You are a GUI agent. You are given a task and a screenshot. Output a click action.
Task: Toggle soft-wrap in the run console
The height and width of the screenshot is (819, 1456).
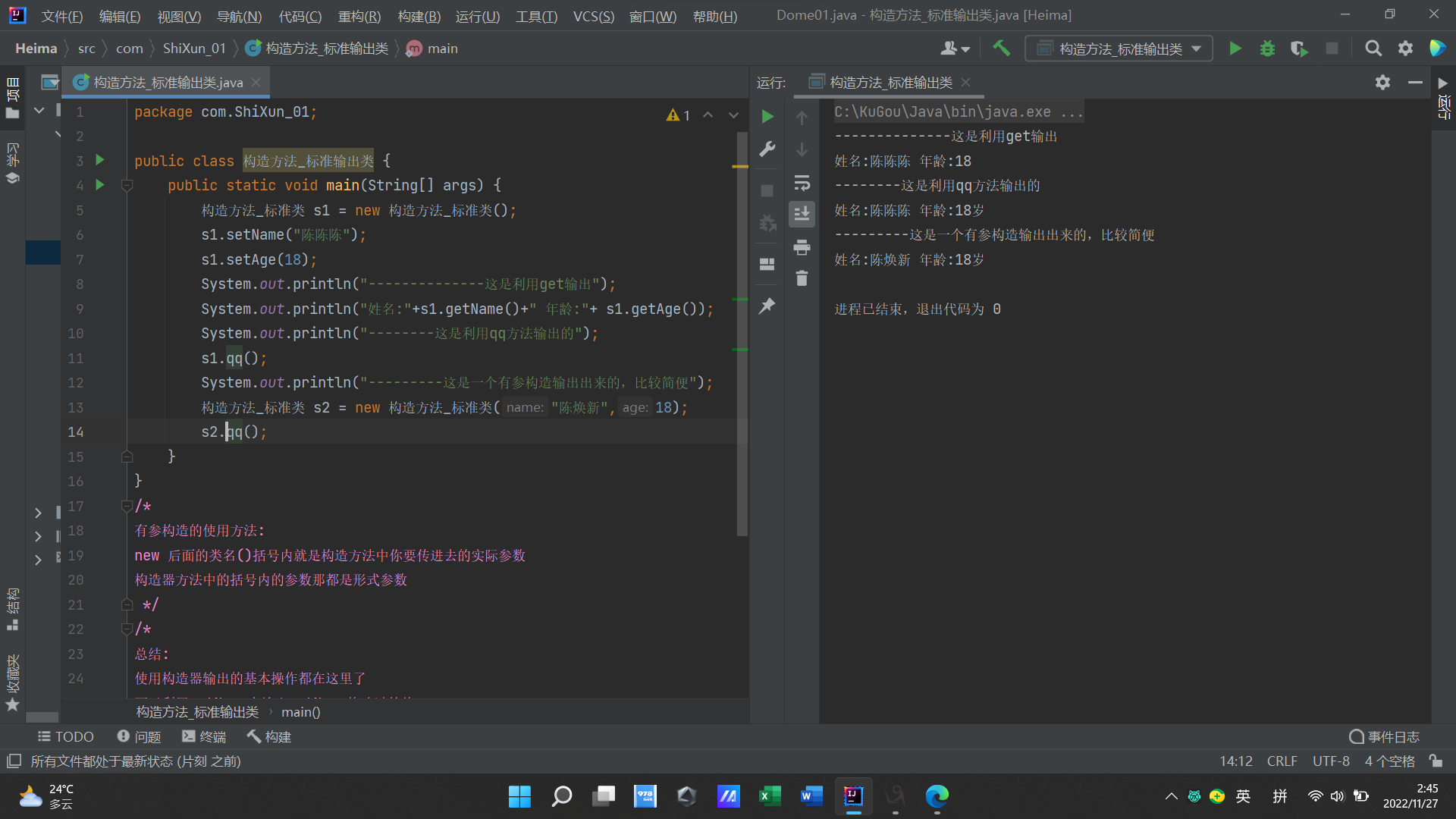[802, 183]
